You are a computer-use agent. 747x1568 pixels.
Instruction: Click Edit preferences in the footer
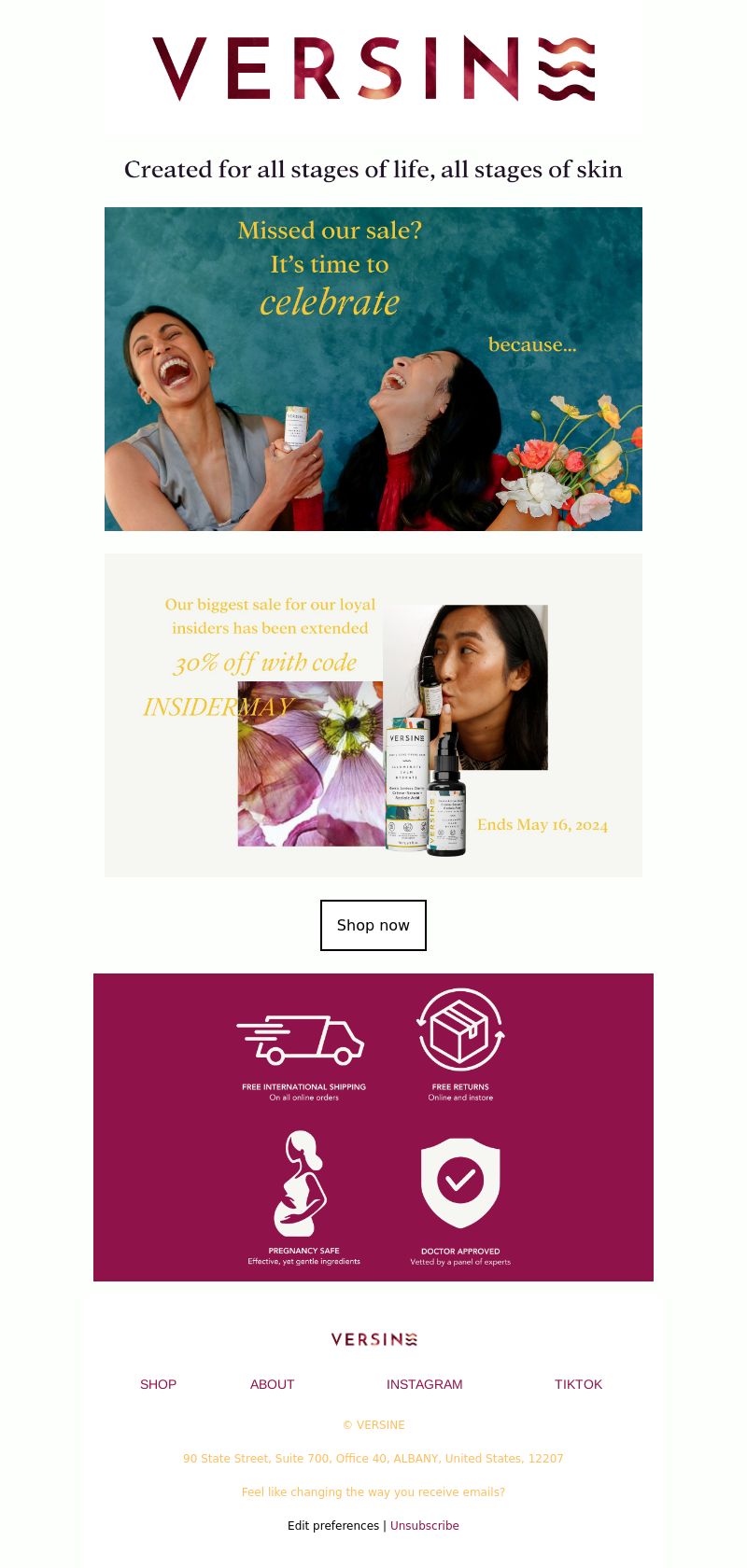pyautogui.click(x=333, y=1526)
